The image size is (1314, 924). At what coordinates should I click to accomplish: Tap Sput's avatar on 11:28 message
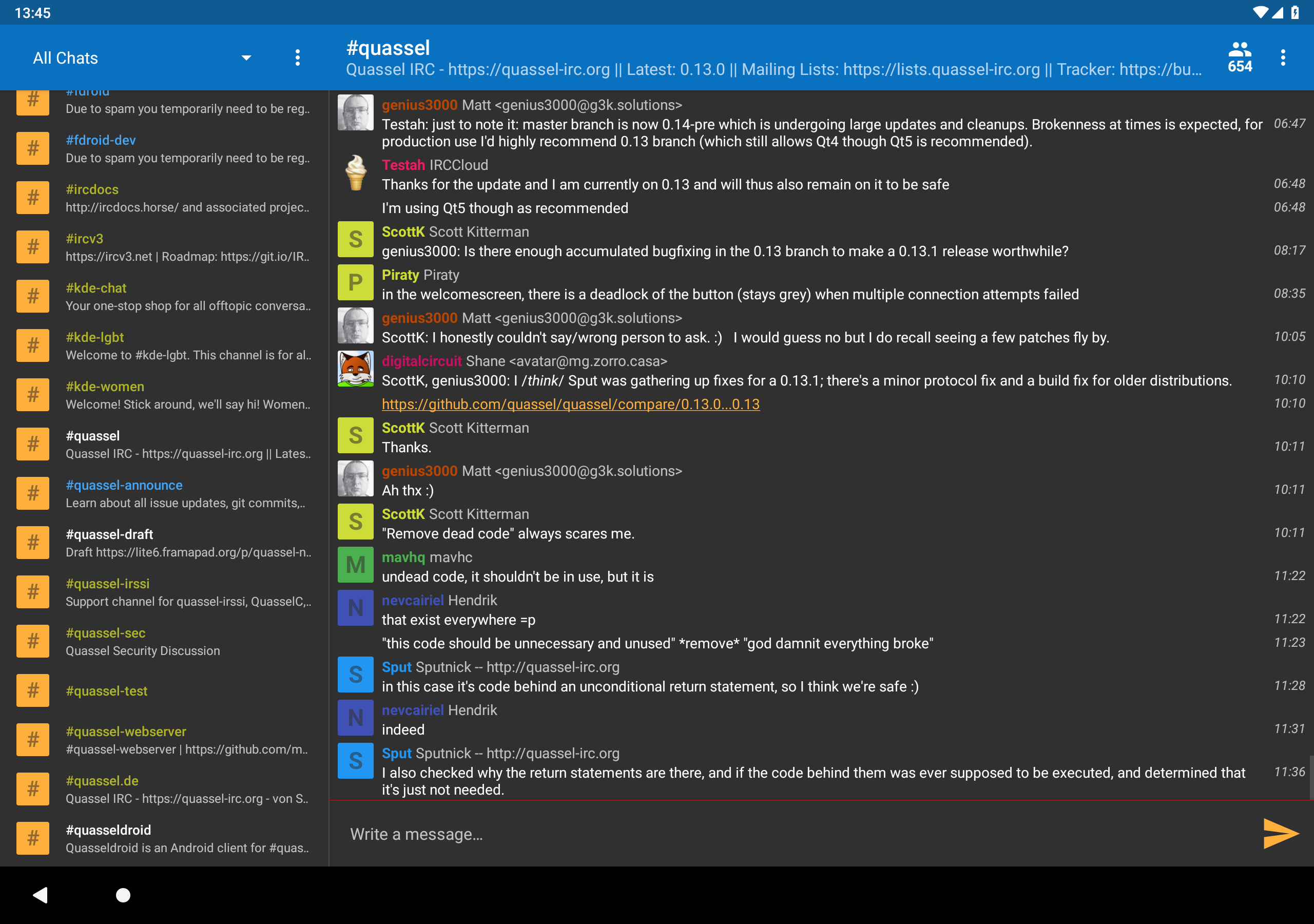click(x=355, y=675)
